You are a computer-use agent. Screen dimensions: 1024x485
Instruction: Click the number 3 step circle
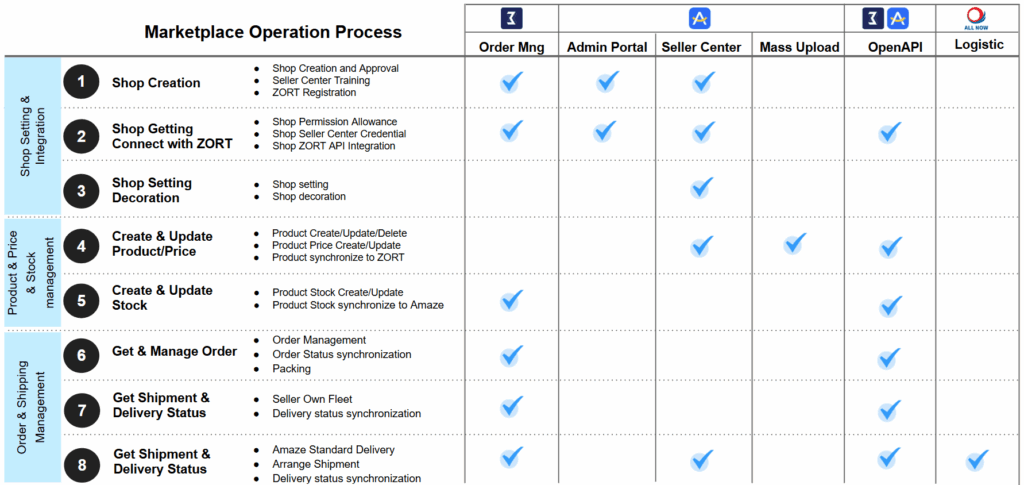click(81, 190)
